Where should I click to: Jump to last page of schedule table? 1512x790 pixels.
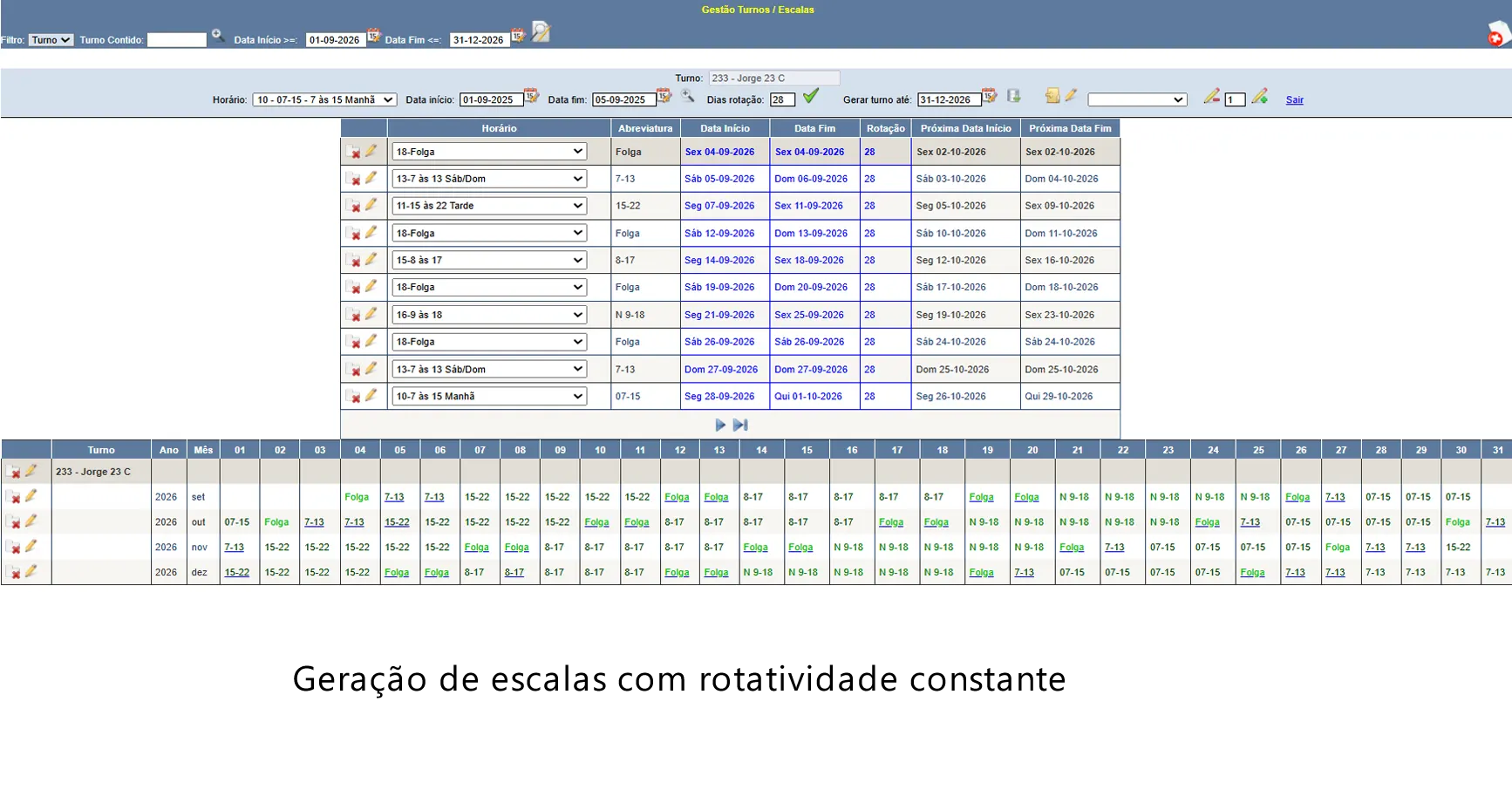(x=740, y=425)
